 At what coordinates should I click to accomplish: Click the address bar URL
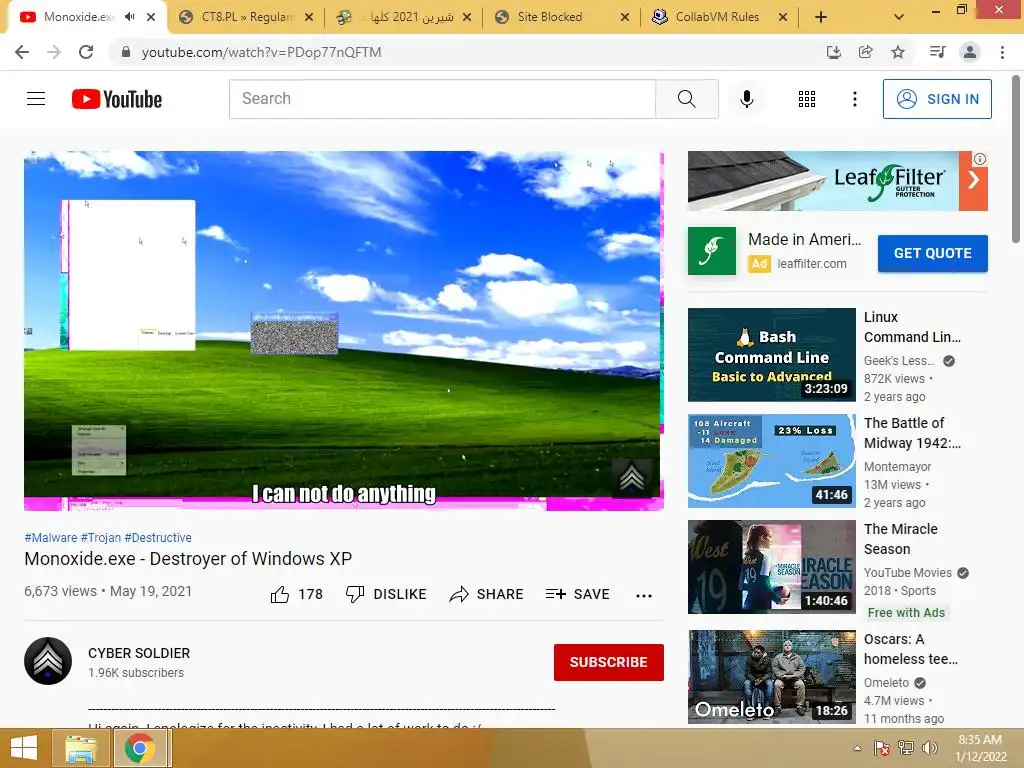[x=261, y=52]
